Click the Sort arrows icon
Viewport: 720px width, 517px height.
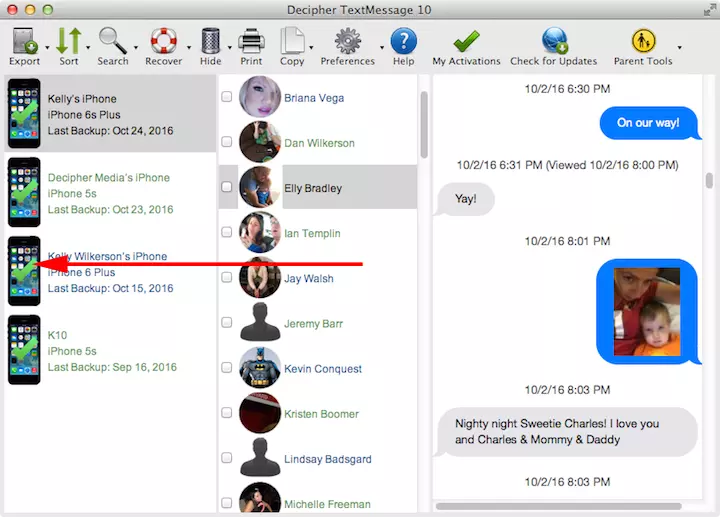point(68,42)
